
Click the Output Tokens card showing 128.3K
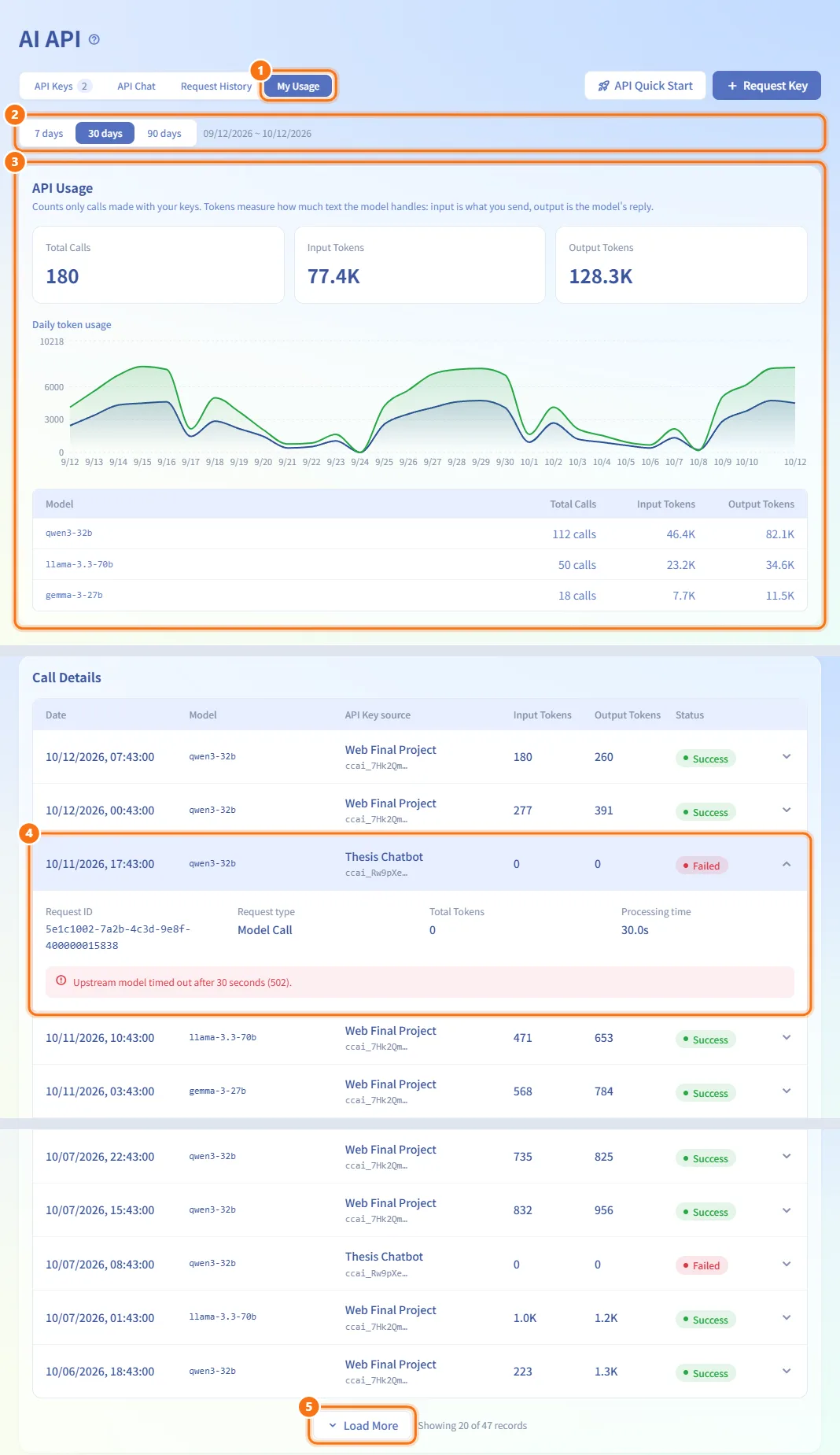pyautogui.click(x=681, y=264)
